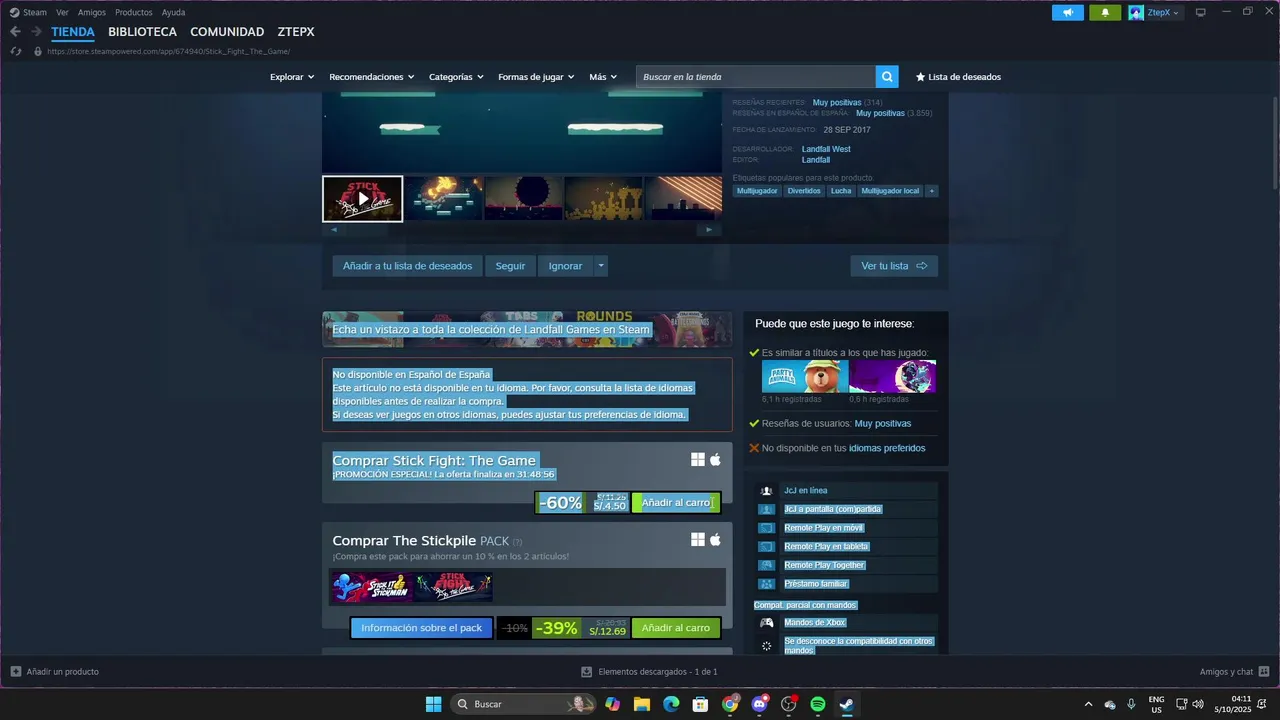The width and height of the screenshot is (1280, 720).
Task: Click the store search magnifier button
Action: [887, 77]
